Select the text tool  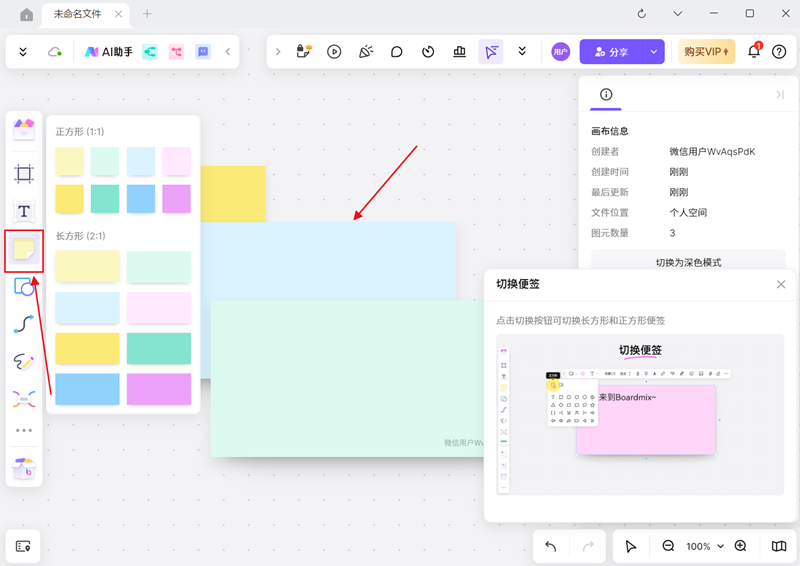click(x=24, y=211)
